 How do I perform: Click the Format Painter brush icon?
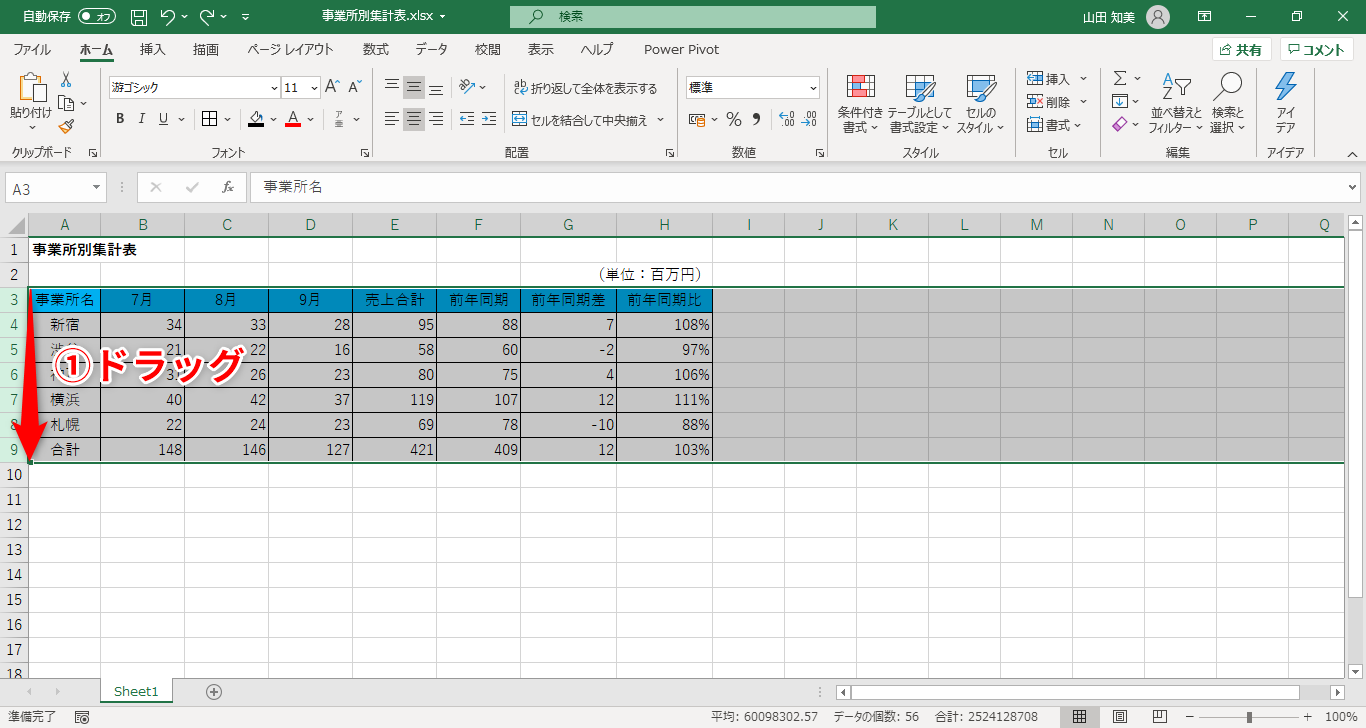(x=66, y=126)
